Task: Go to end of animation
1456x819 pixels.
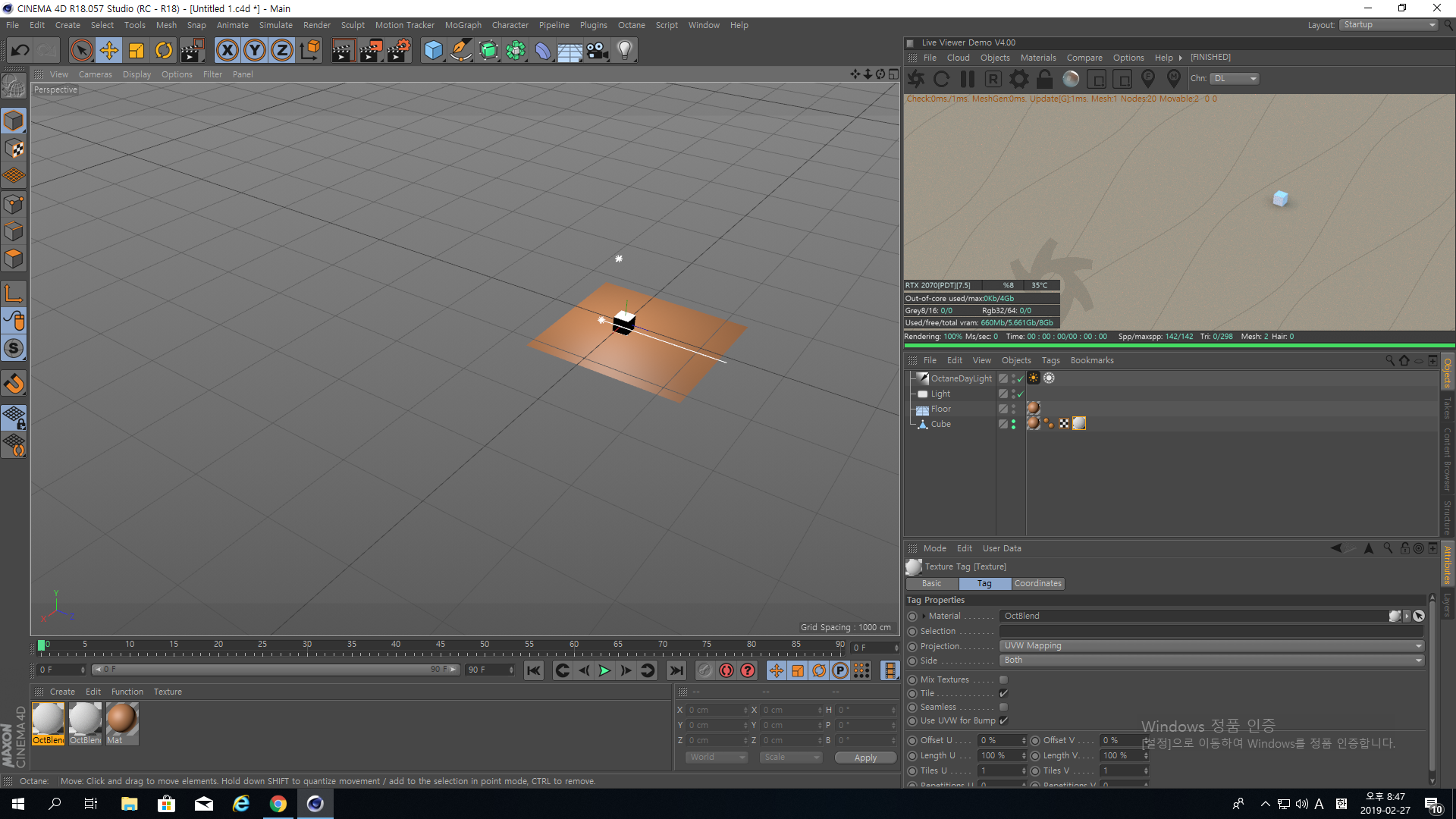Action: coord(676,670)
